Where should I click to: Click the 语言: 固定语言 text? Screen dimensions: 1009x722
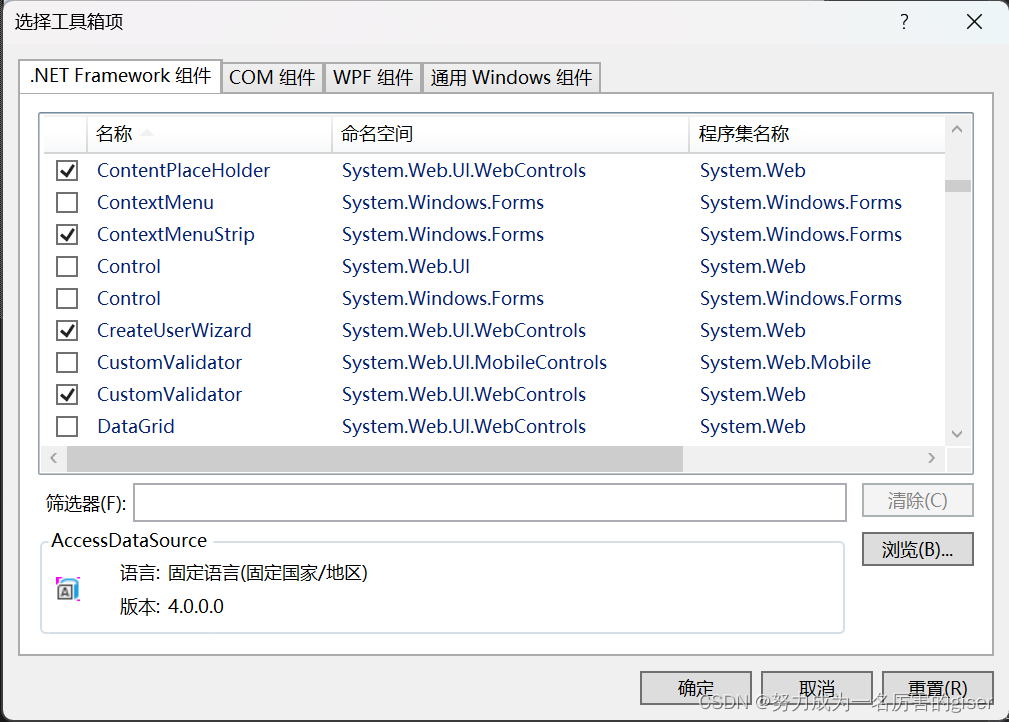click(x=244, y=573)
